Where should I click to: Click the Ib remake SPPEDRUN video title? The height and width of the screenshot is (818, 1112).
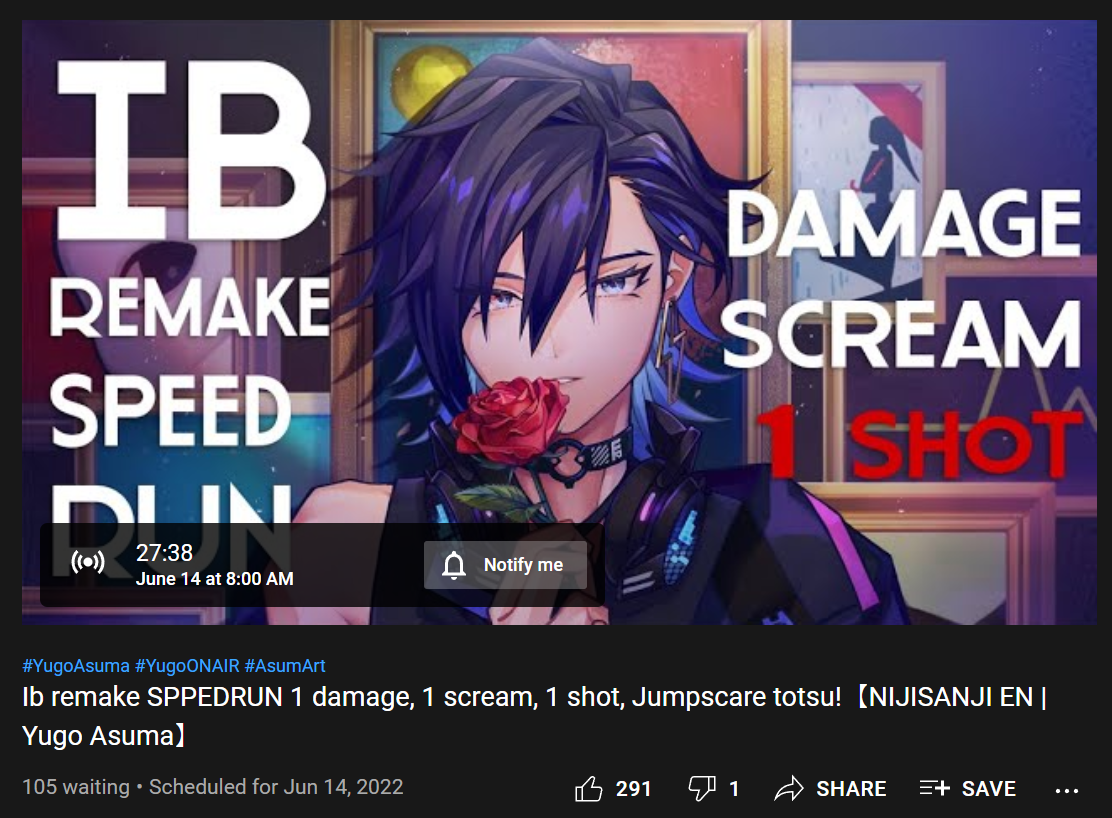pos(535,716)
